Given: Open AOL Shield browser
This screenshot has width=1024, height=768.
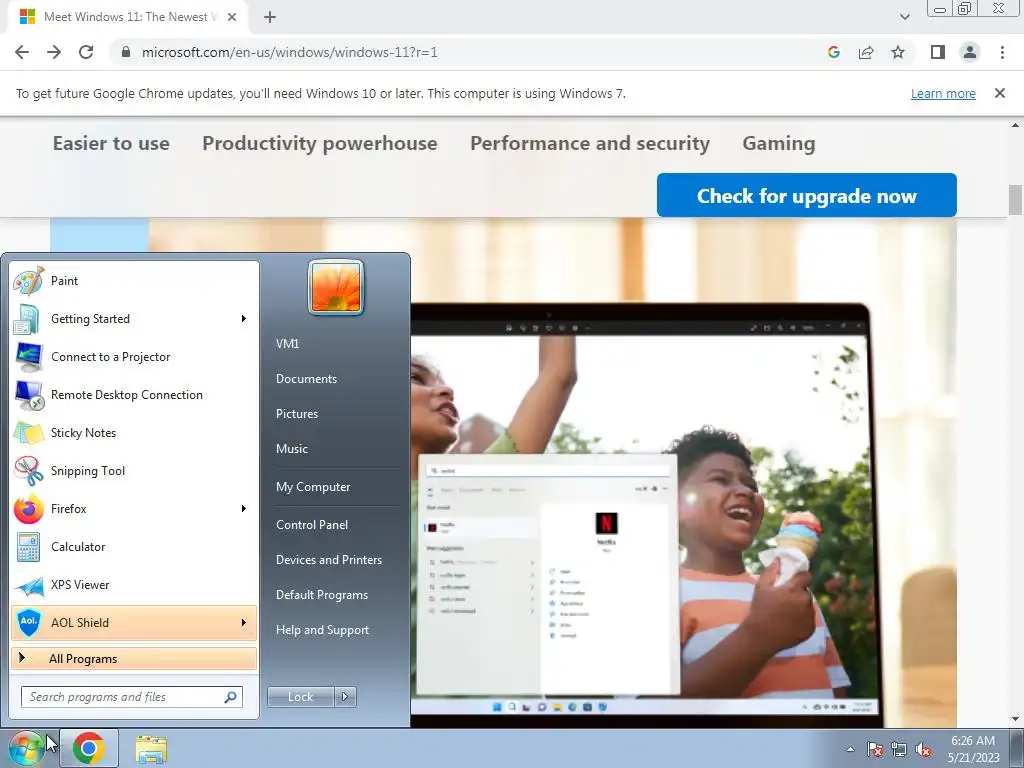Looking at the screenshot, I should coord(134,623).
